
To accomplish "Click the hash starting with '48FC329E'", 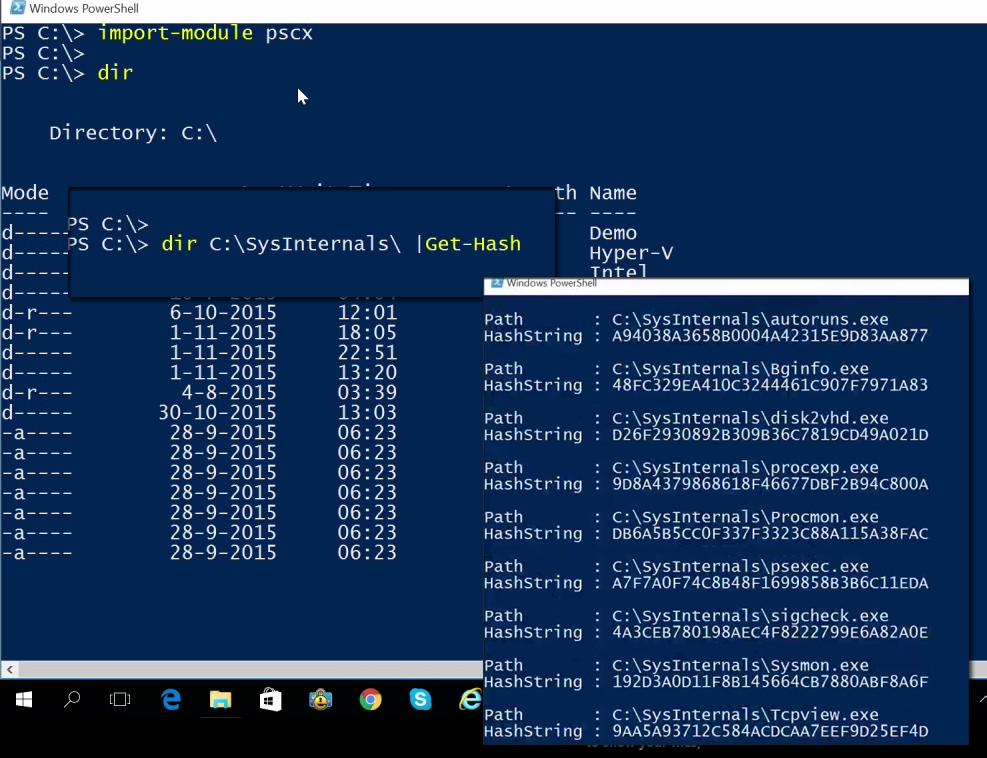I will click(x=770, y=385).
